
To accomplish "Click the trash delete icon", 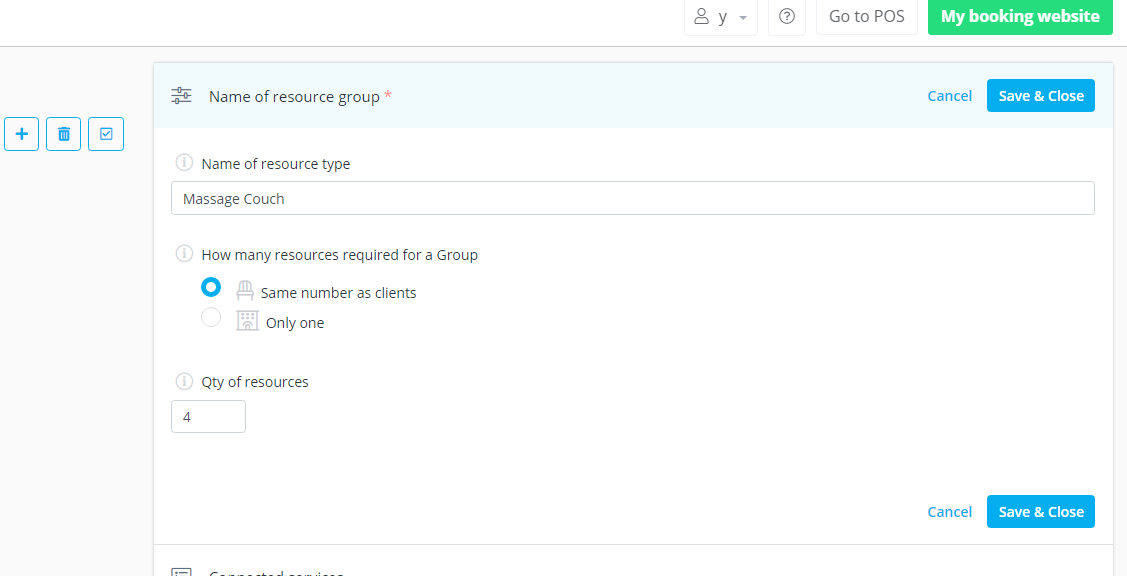I will coord(64,134).
